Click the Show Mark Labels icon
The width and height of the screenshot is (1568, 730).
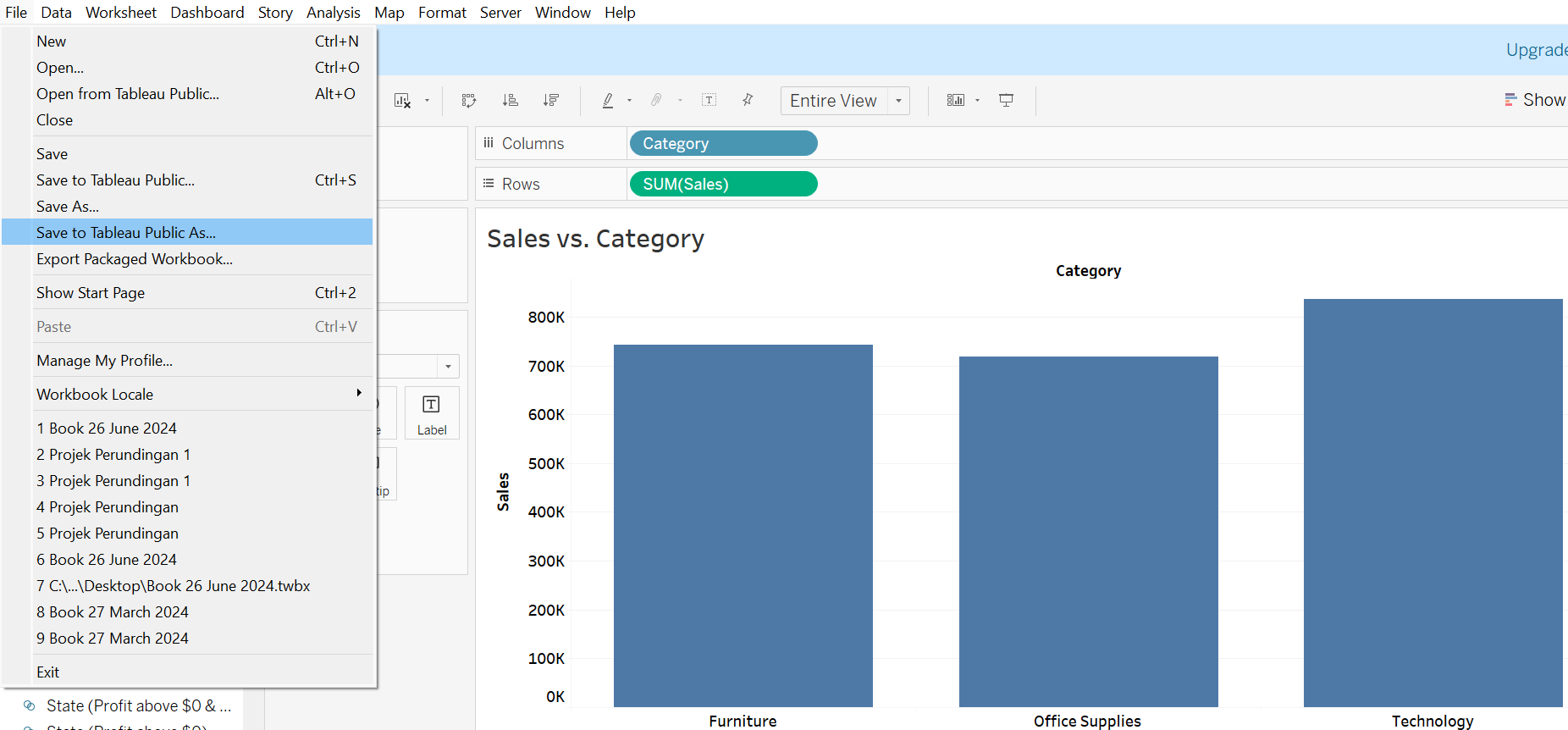tap(709, 101)
